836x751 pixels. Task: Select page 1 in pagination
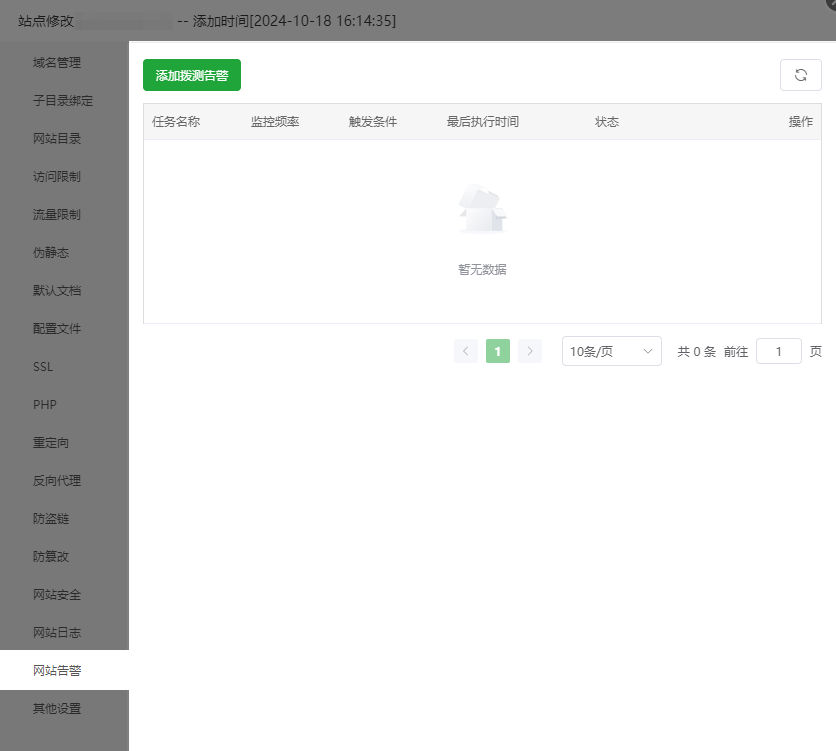pos(498,351)
